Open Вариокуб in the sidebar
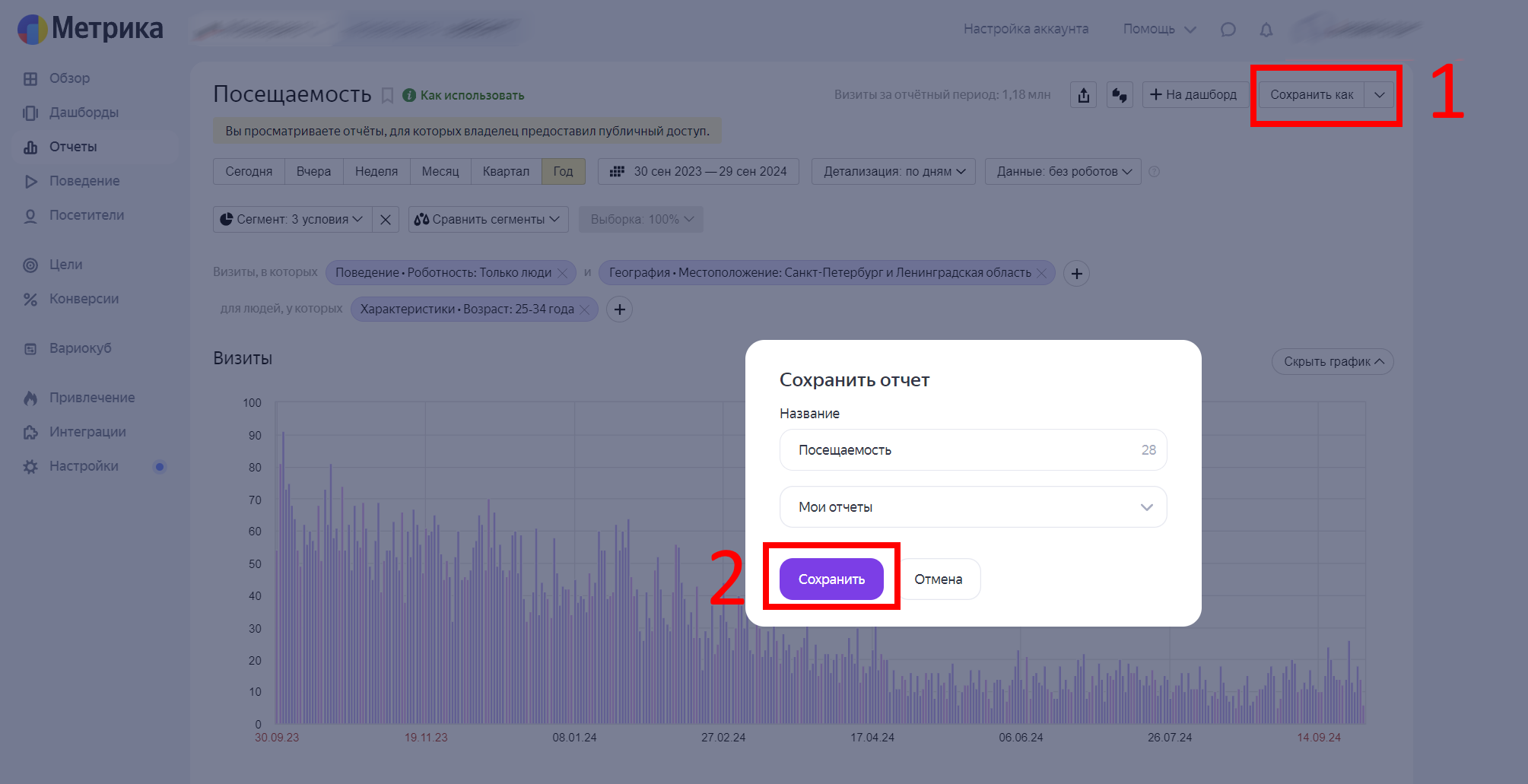The width and height of the screenshot is (1528, 784). coord(80,348)
